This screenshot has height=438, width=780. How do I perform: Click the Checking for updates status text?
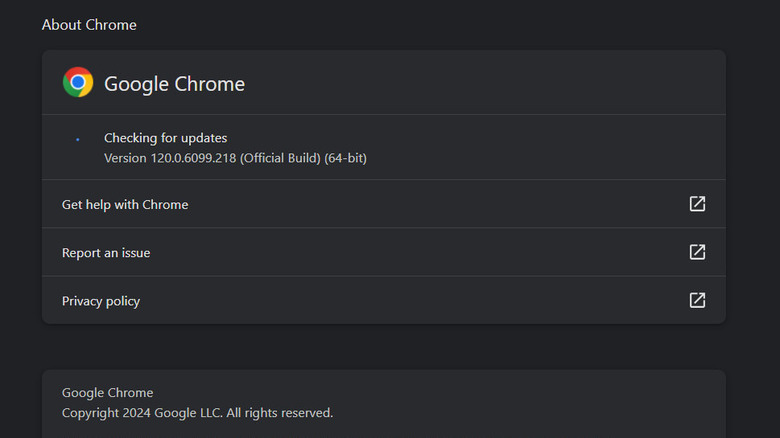(x=165, y=138)
